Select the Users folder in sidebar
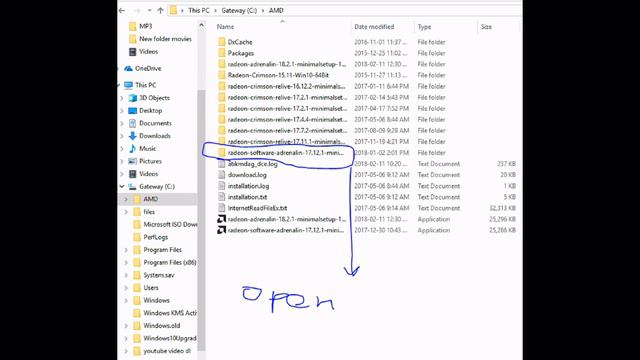 151,288
